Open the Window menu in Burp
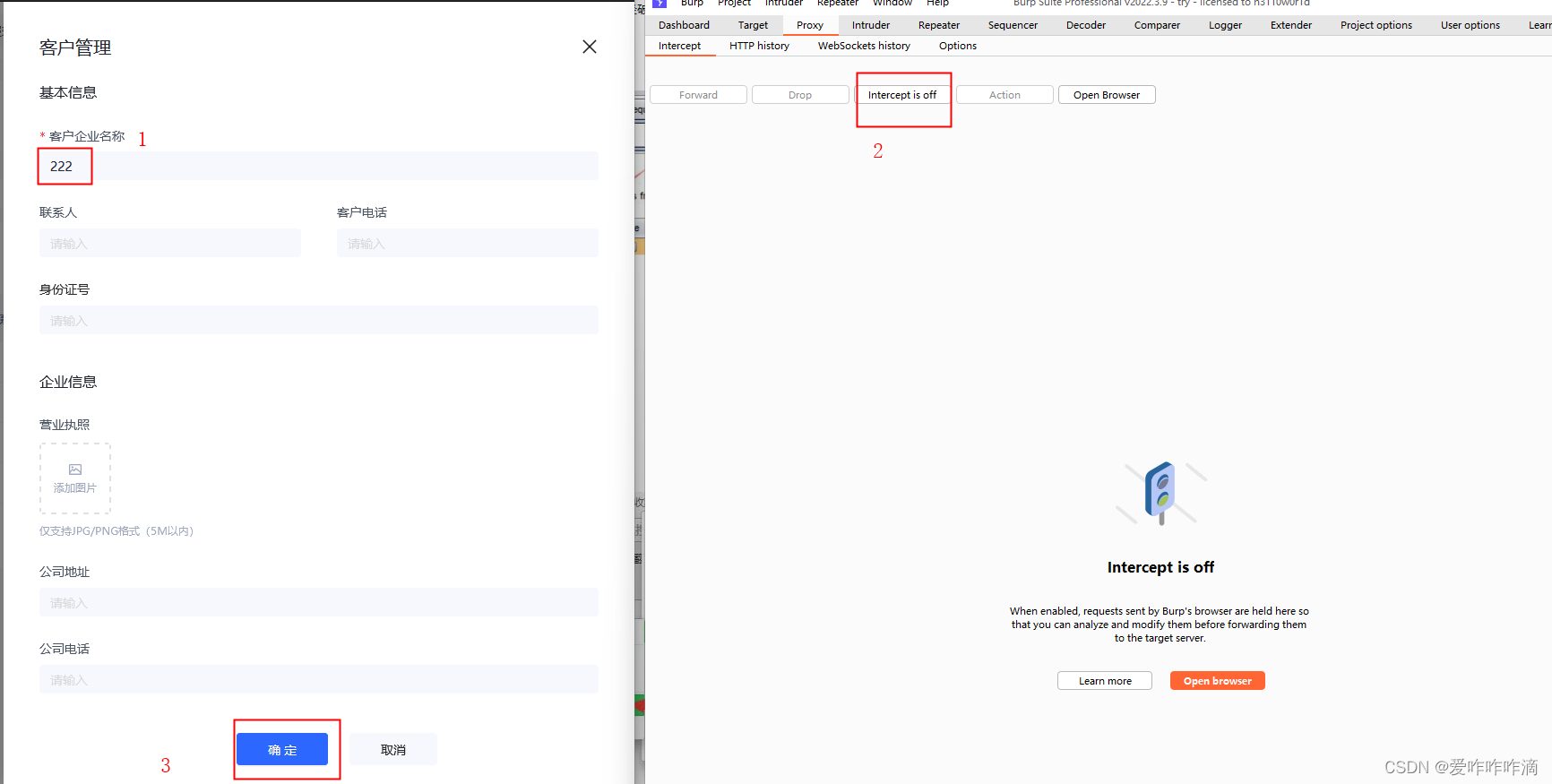1552x784 pixels. (892, 4)
